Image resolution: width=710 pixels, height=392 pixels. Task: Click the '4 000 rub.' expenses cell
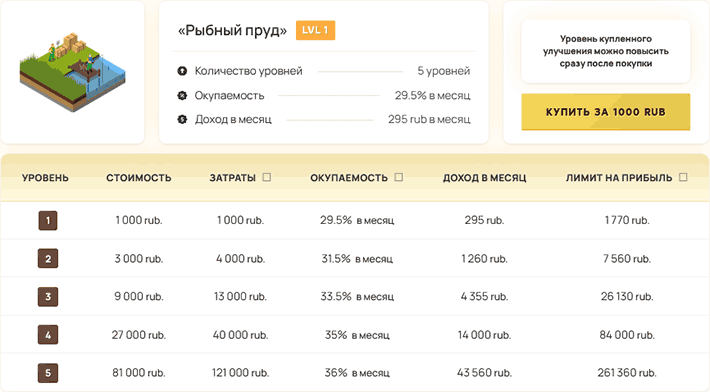click(x=240, y=259)
